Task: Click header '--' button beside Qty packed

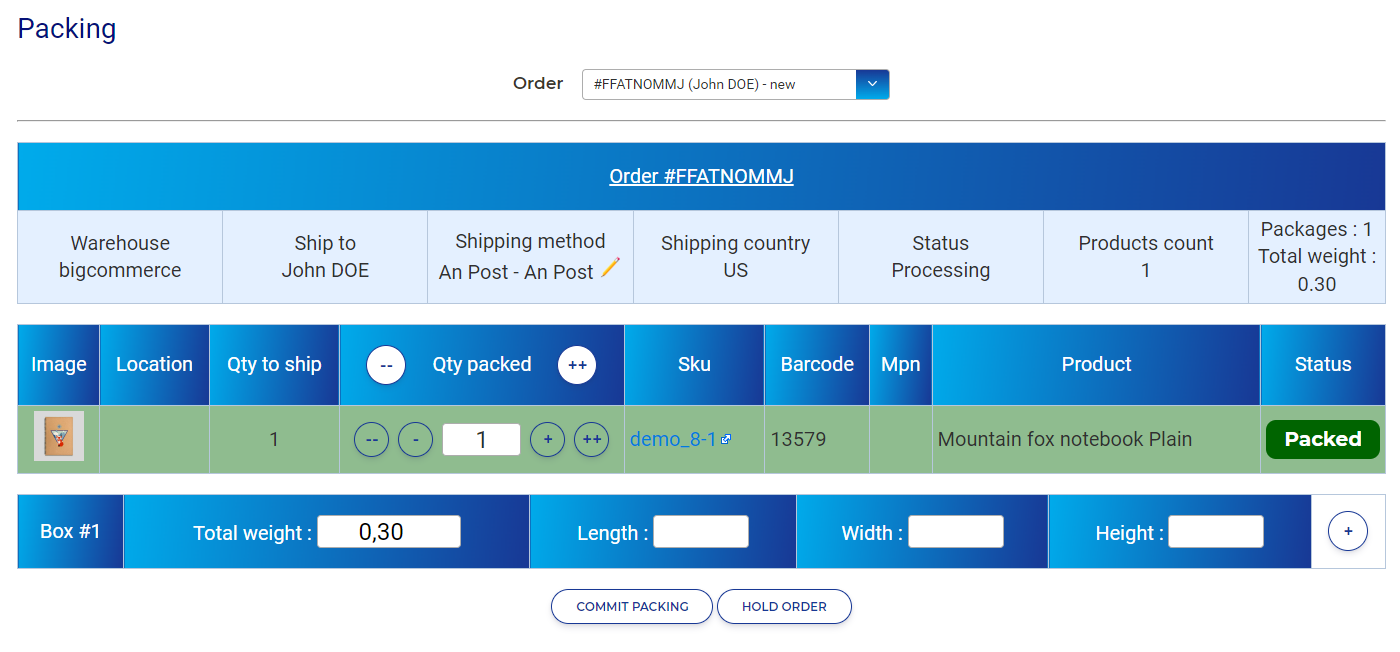Action: point(386,365)
